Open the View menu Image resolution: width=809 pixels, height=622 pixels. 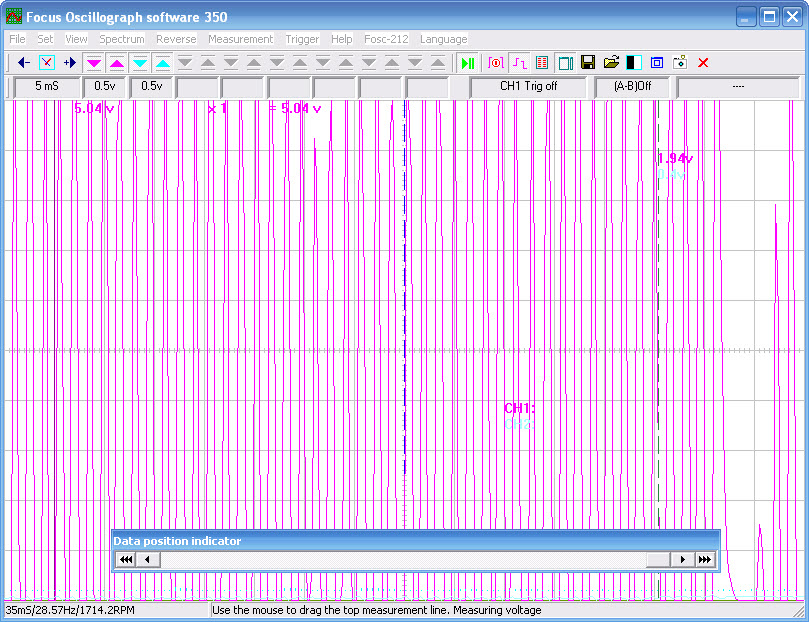pyautogui.click(x=76, y=39)
